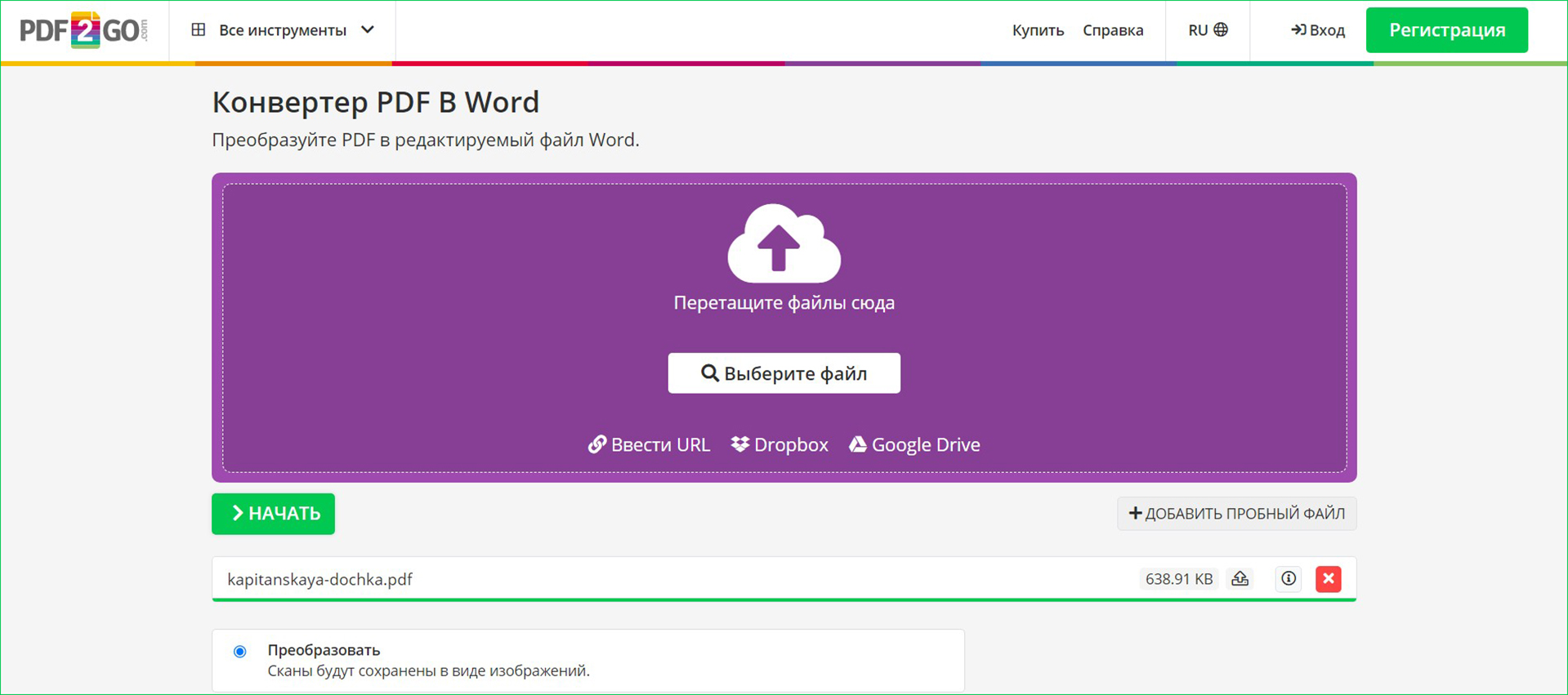The height and width of the screenshot is (695, 1568).
Task: Click the Перетащите файлы сюда text
Action: click(x=784, y=303)
